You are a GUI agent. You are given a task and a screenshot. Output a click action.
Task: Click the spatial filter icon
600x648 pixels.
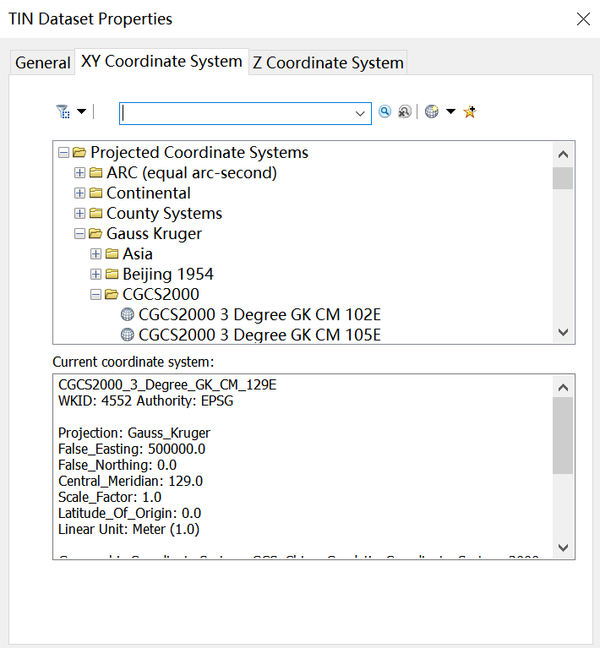[x=64, y=112]
